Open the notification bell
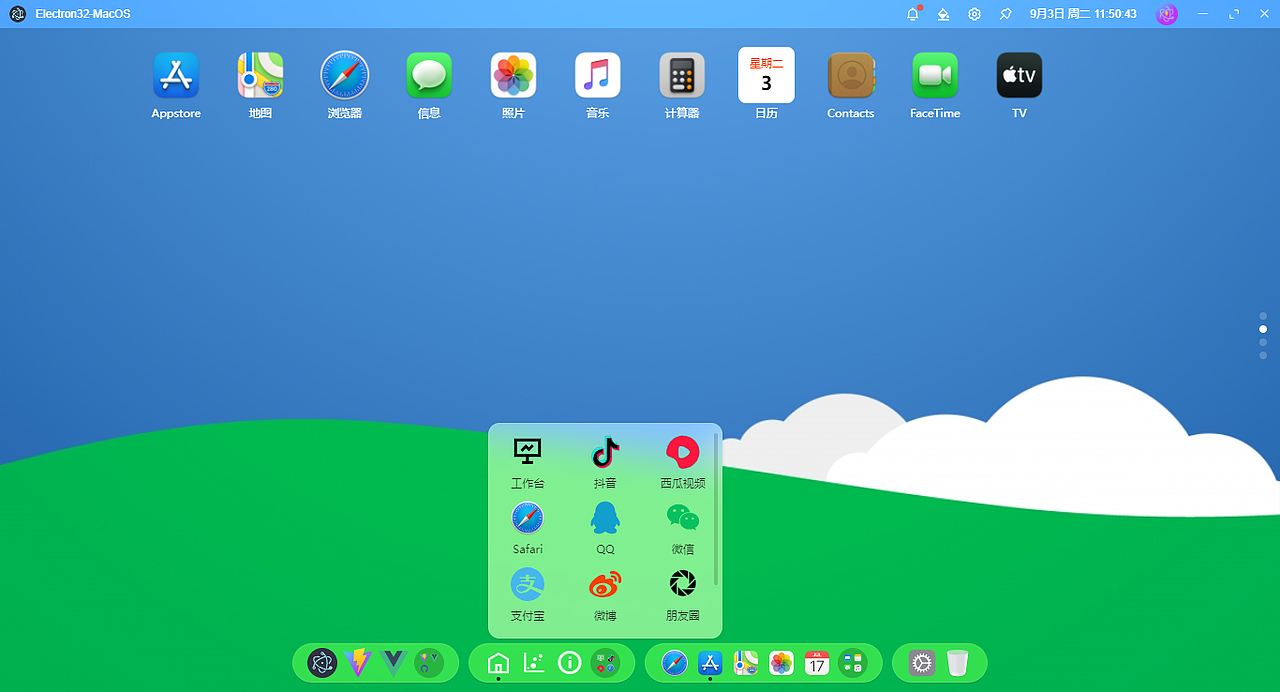1280x692 pixels. pyautogui.click(x=913, y=14)
